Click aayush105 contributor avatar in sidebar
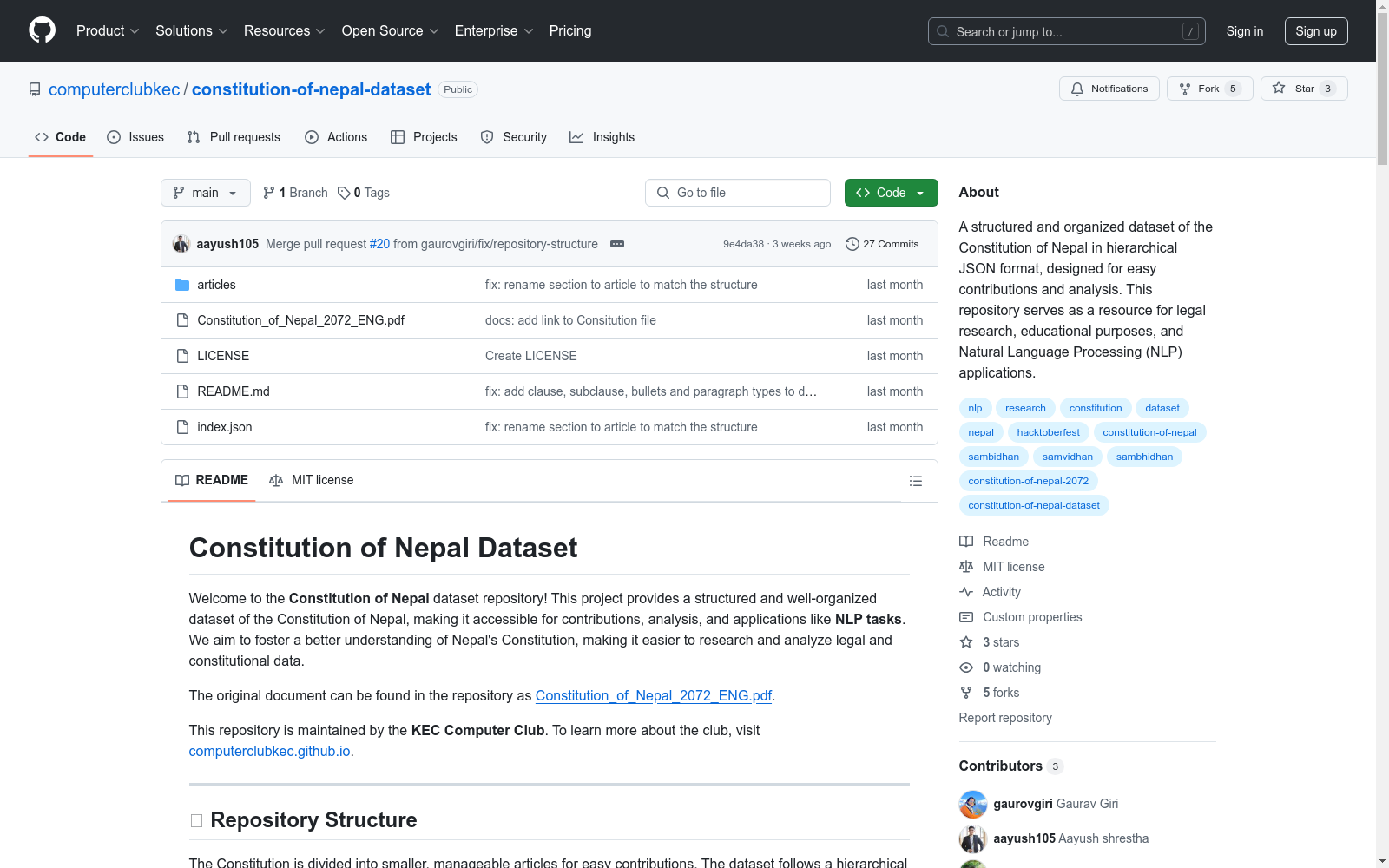Image resolution: width=1389 pixels, height=868 pixels. (x=973, y=839)
